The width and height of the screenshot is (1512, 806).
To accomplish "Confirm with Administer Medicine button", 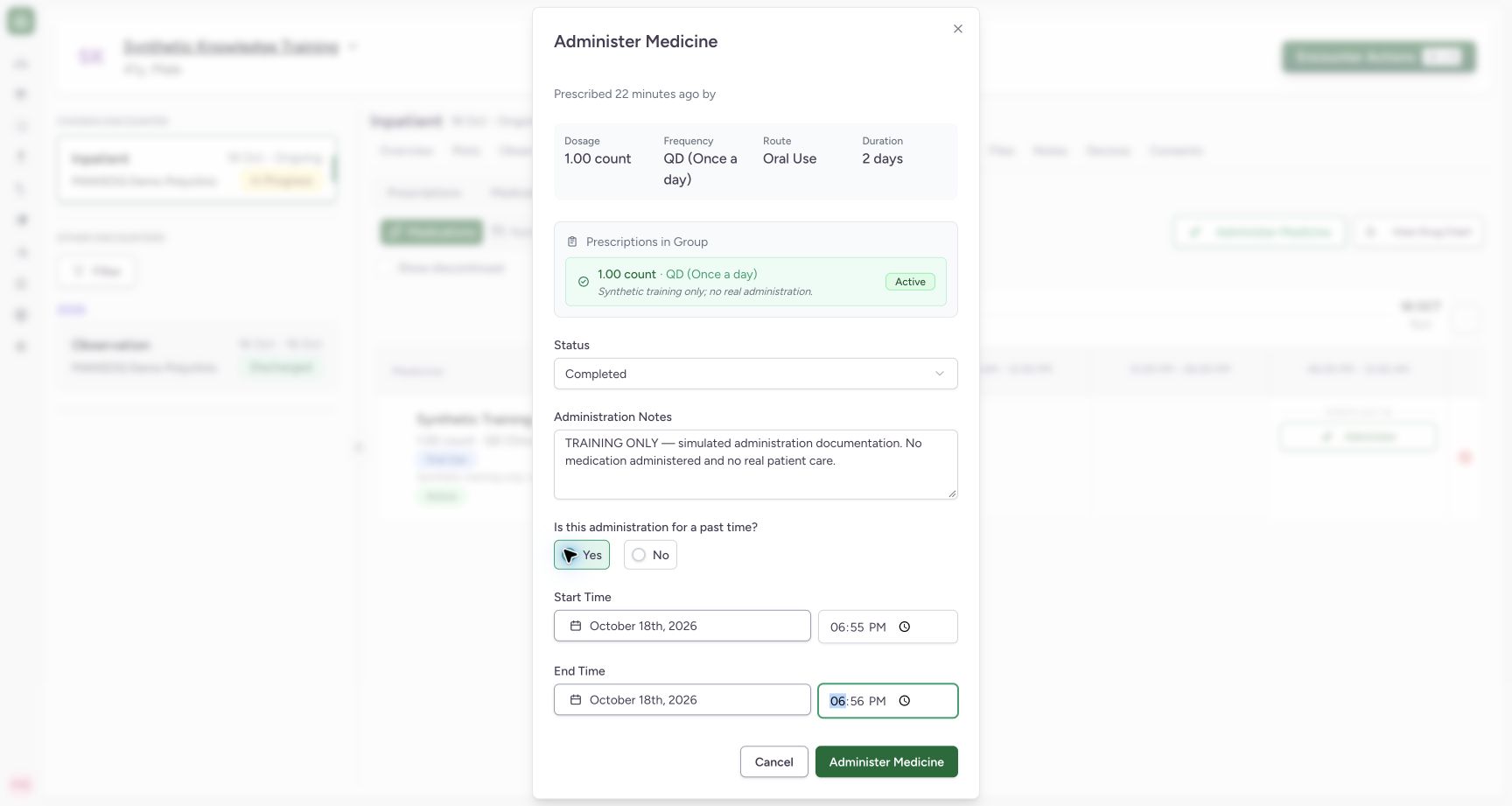I will coord(886,762).
